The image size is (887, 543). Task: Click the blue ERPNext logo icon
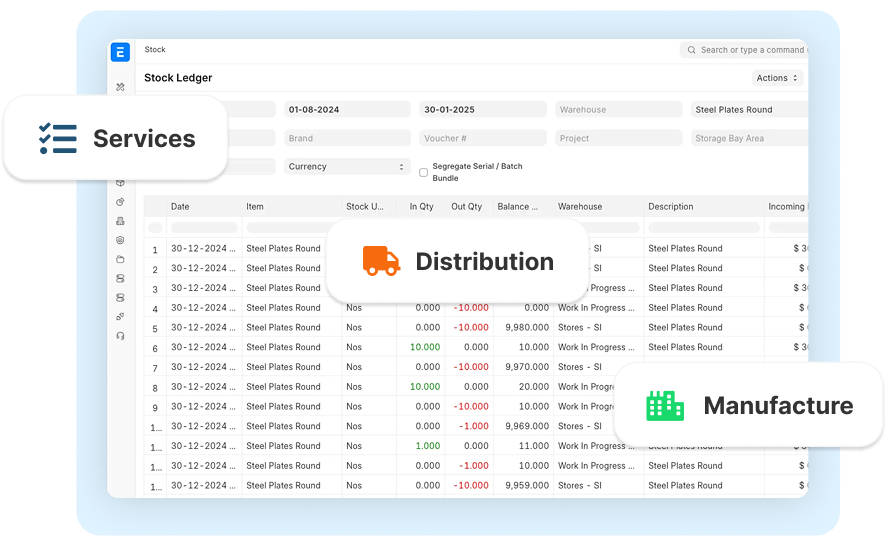click(x=121, y=53)
